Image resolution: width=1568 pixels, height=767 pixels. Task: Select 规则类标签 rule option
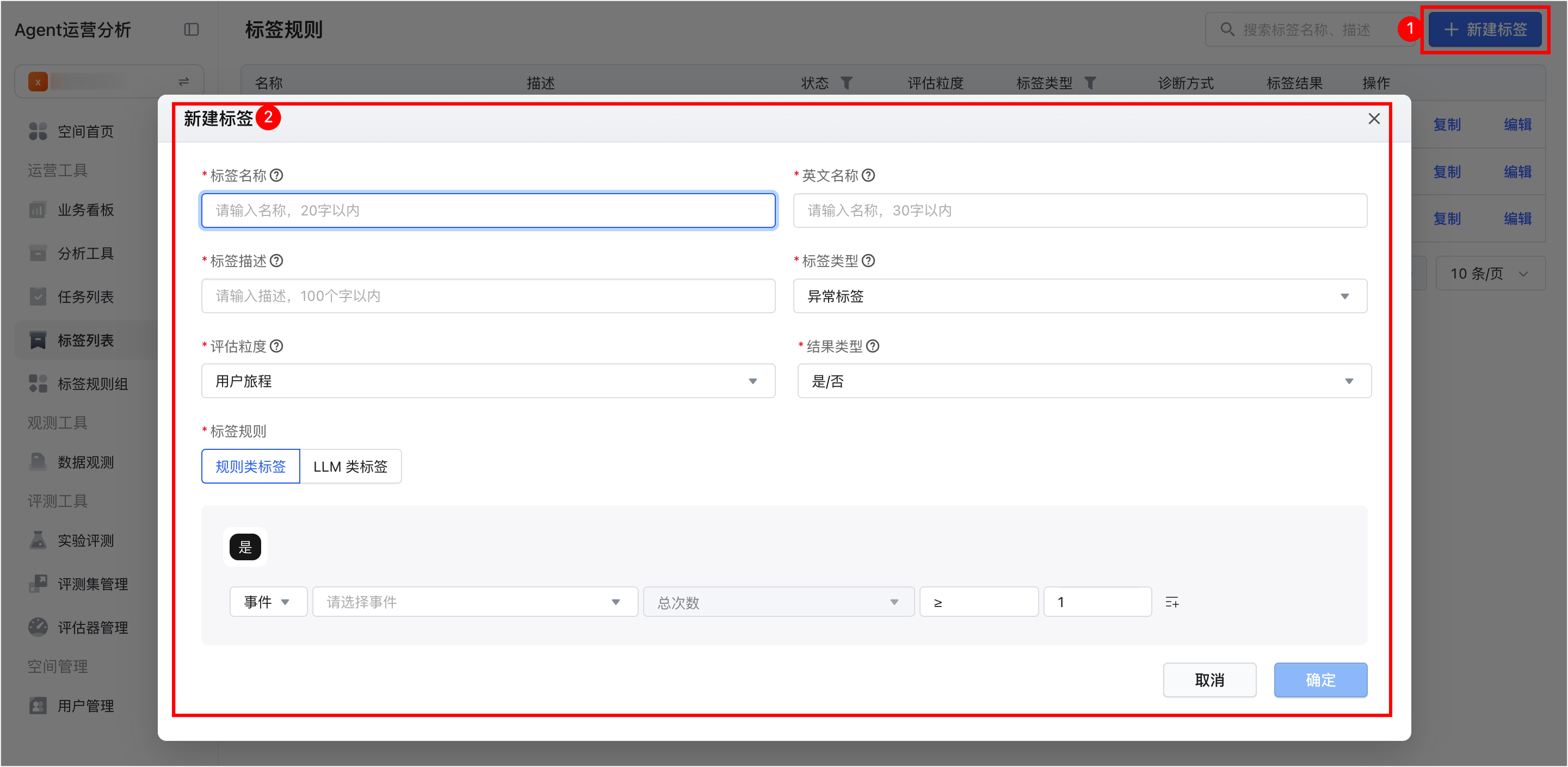250,466
